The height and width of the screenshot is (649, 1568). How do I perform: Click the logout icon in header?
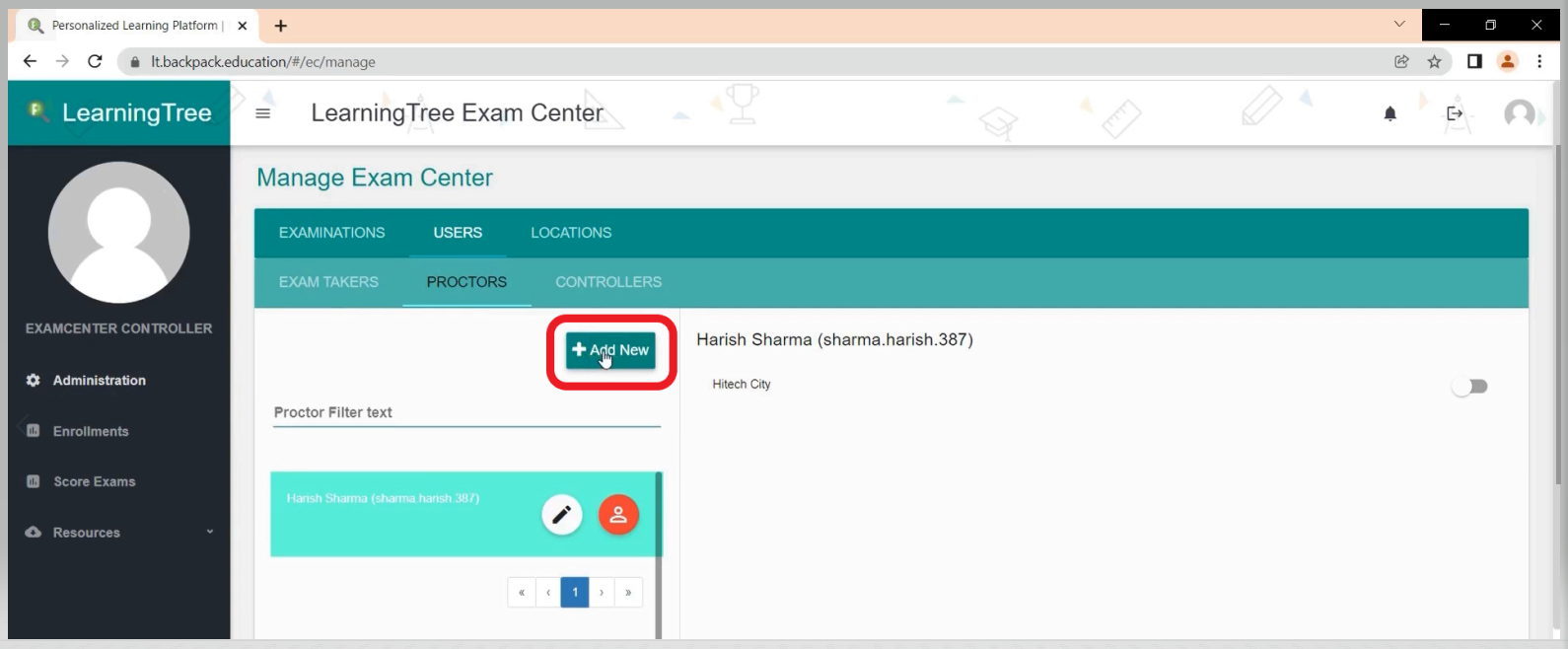pyautogui.click(x=1455, y=113)
